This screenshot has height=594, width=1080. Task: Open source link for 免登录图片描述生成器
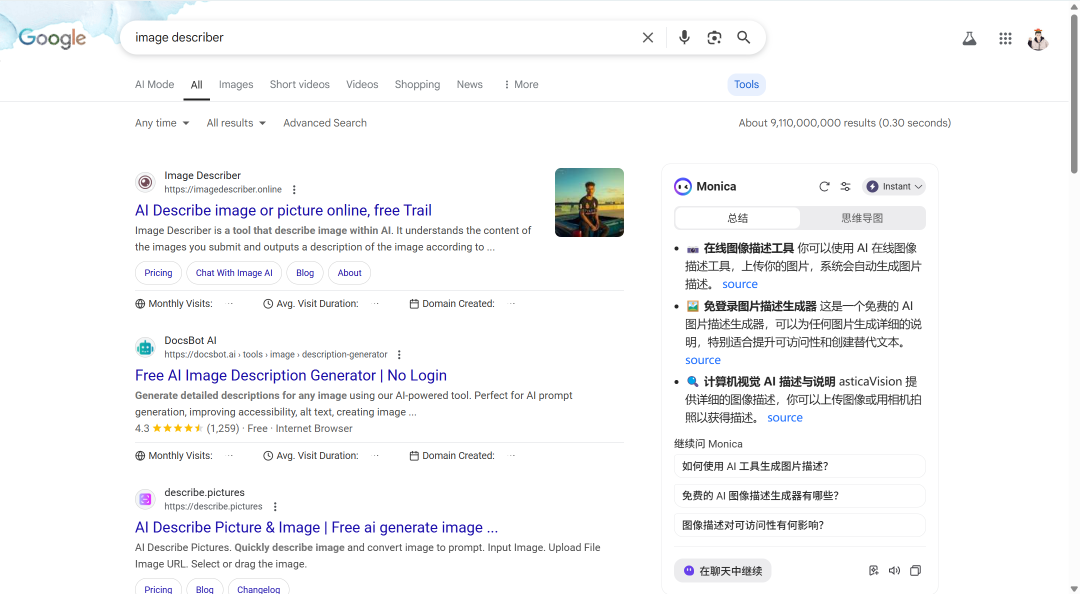[703, 360]
